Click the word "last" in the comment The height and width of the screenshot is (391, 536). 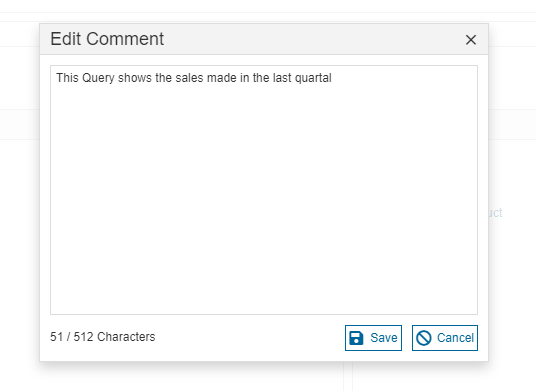click(x=282, y=78)
